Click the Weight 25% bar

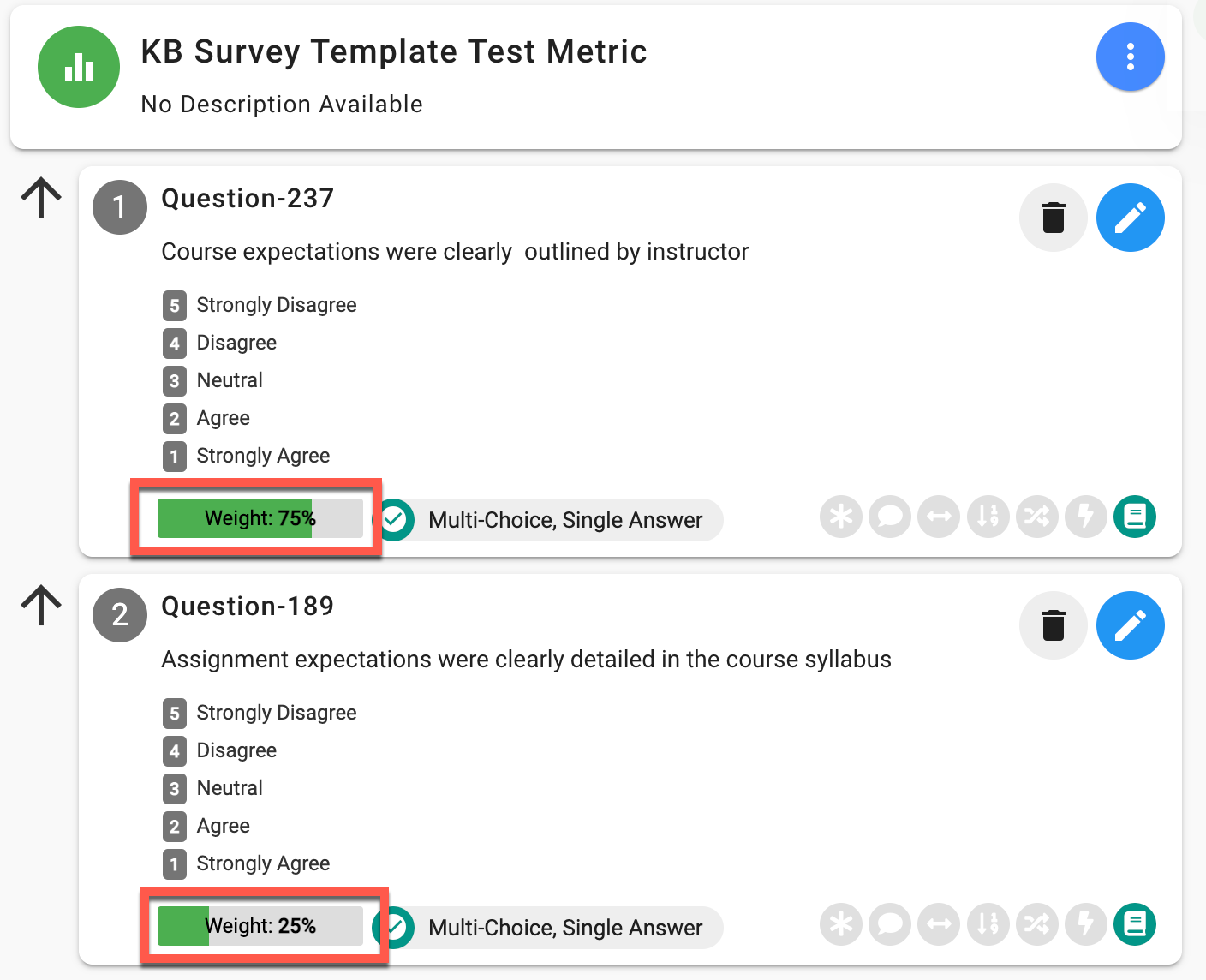[260, 926]
